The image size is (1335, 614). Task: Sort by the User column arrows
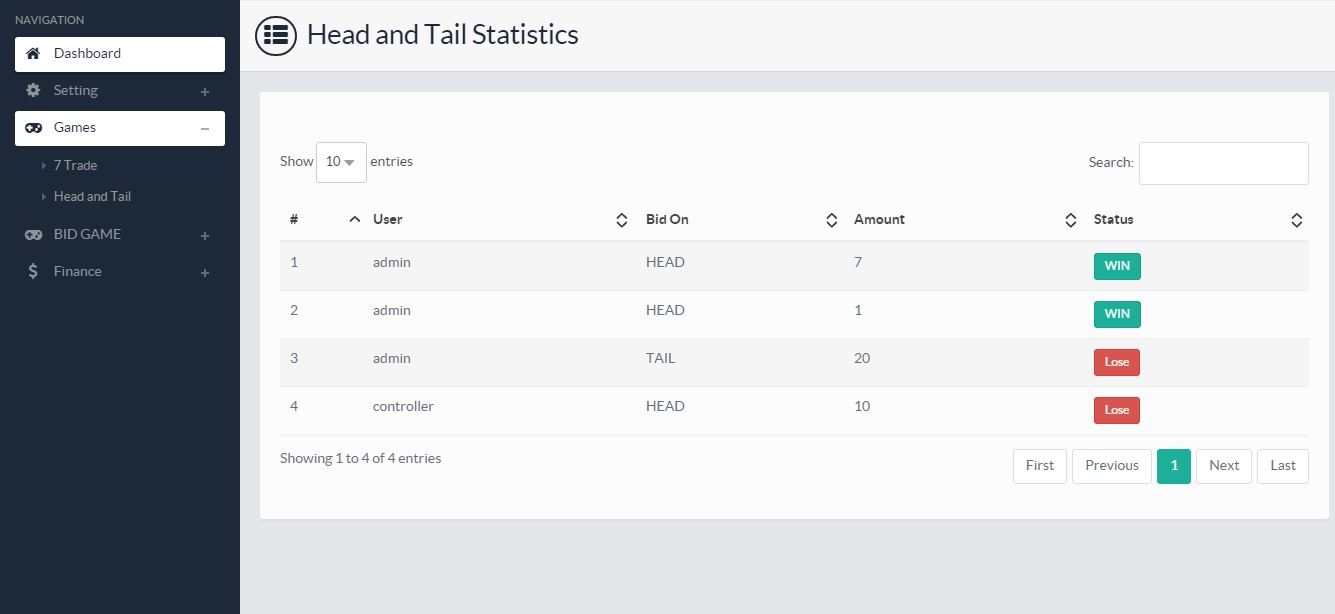tap(621, 220)
